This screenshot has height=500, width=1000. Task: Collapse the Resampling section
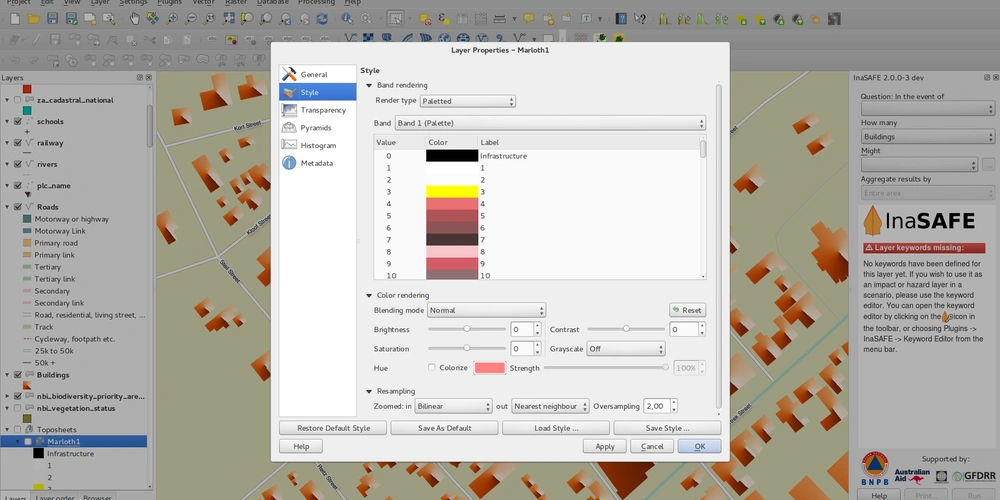pos(369,391)
